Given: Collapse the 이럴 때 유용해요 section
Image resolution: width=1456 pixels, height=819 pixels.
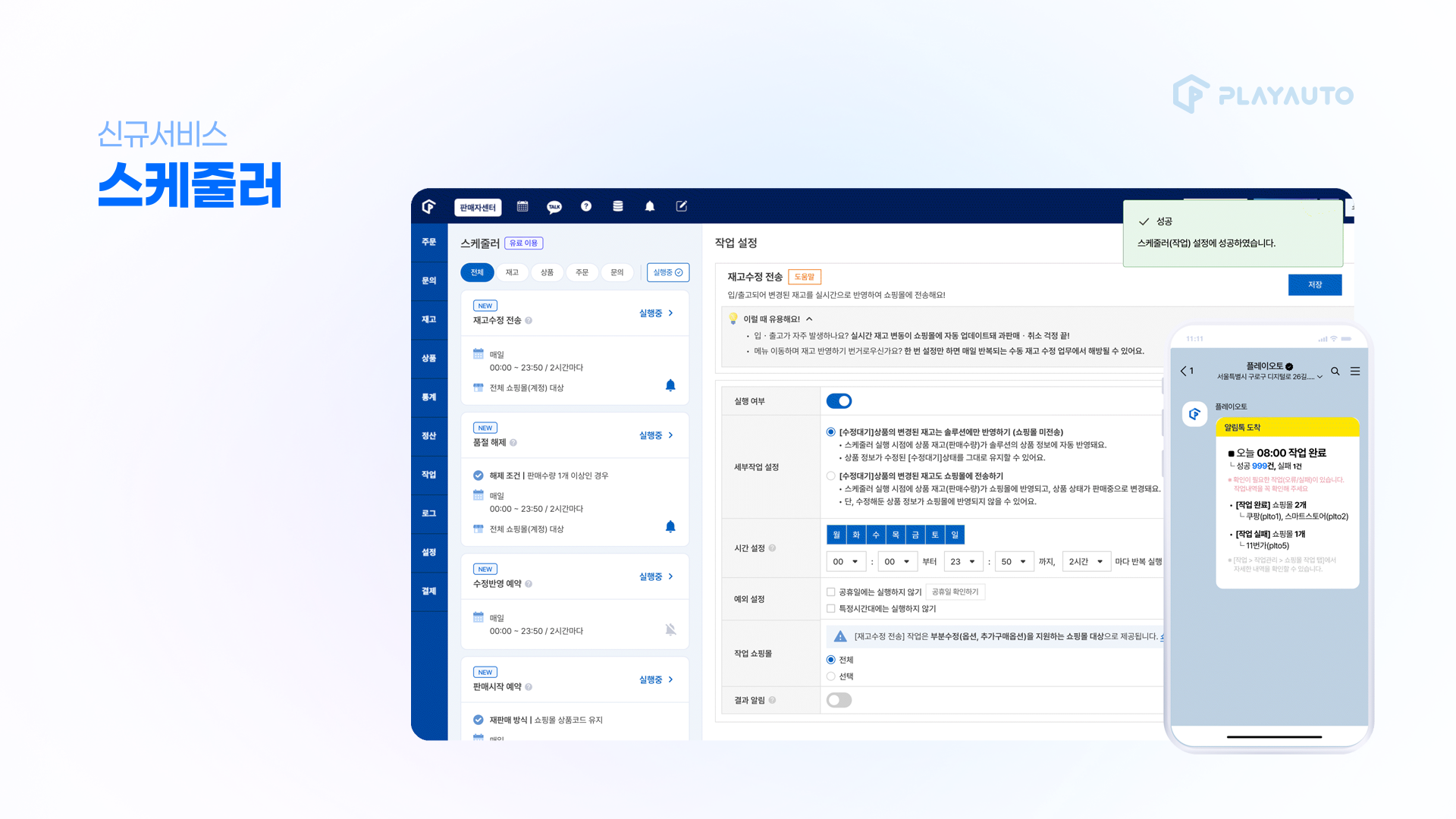Looking at the screenshot, I should (x=809, y=319).
